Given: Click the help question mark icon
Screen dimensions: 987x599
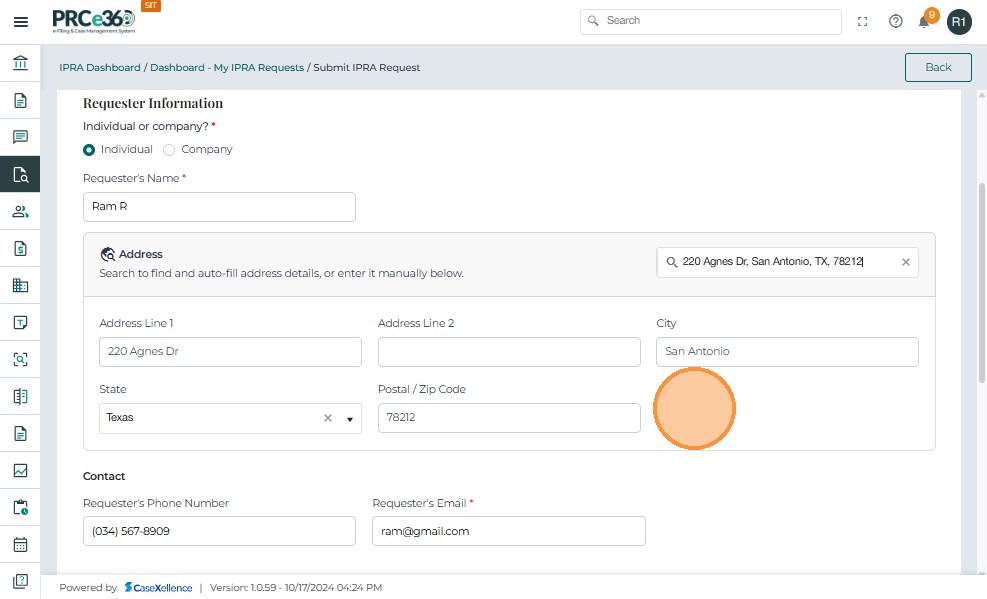Looking at the screenshot, I should click(x=896, y=21).
